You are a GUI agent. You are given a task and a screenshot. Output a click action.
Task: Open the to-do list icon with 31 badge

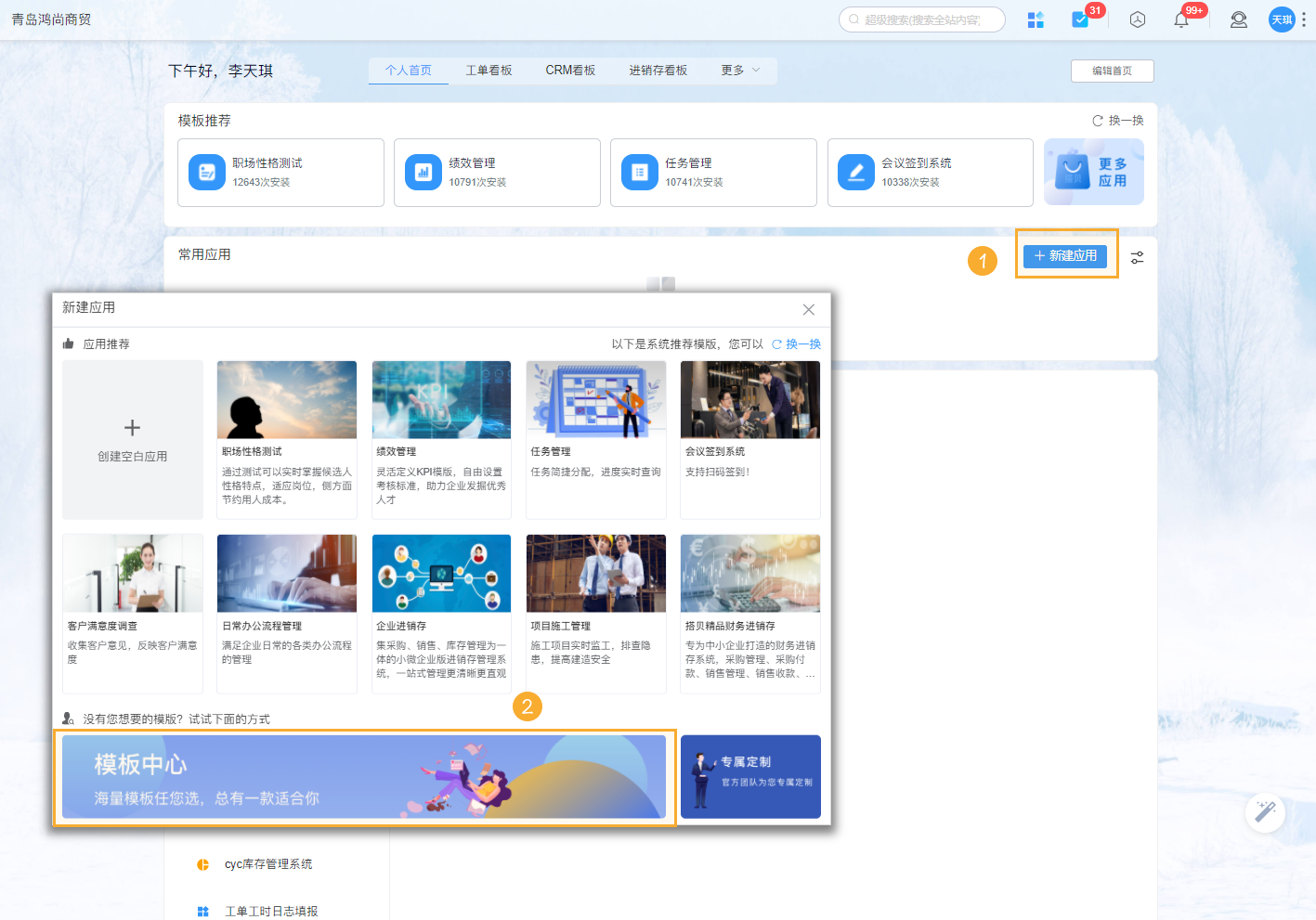[1079, 19]
